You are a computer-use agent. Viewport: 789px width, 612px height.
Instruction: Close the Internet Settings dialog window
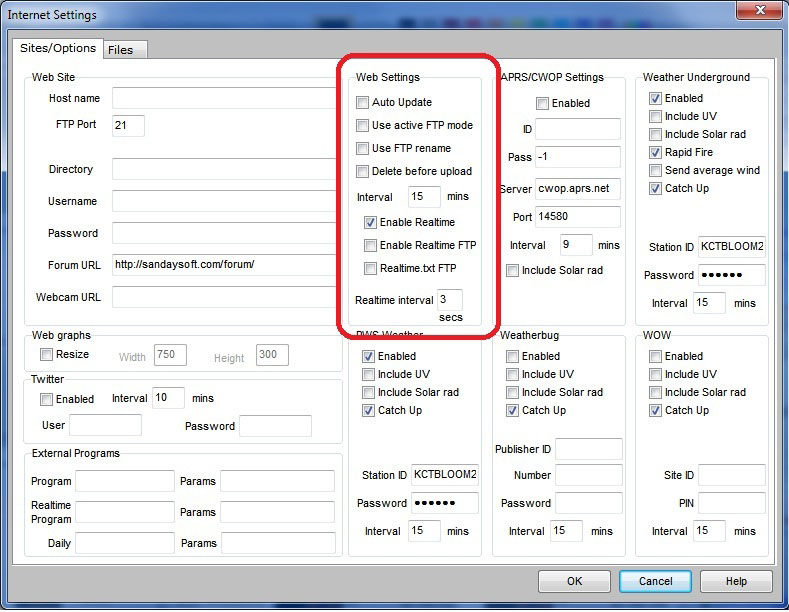760,13
